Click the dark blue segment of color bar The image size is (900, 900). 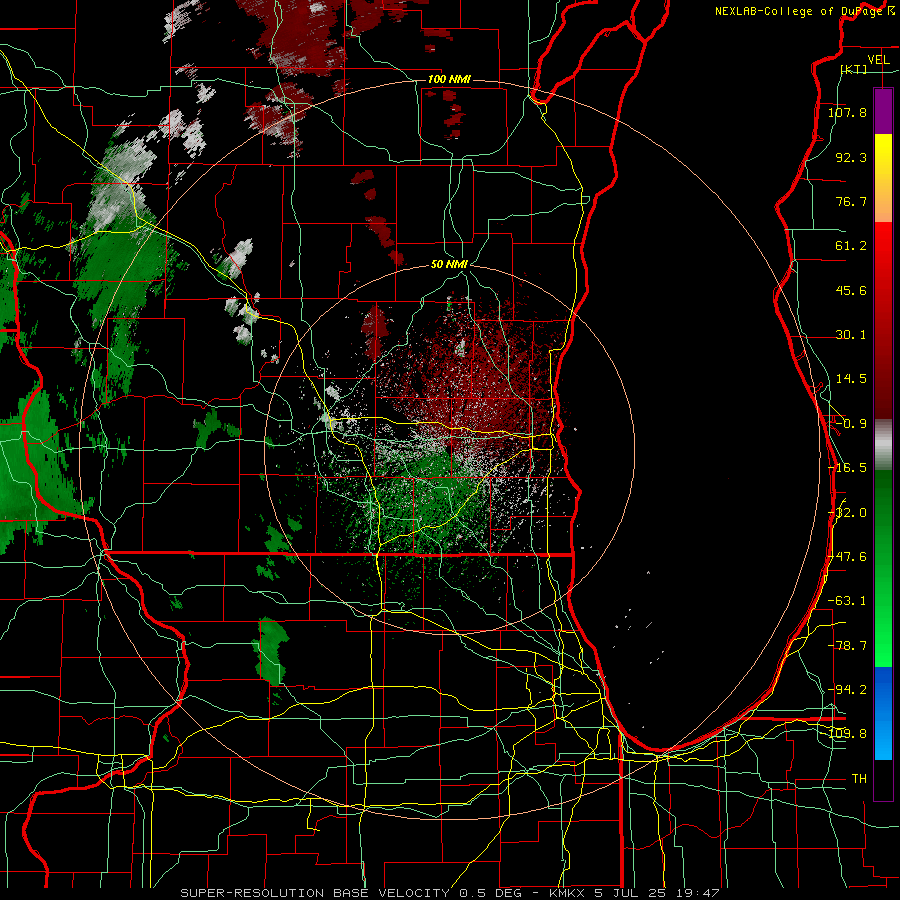point(883,689)
